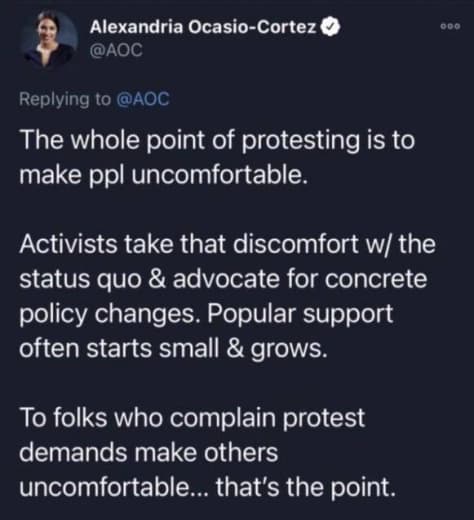Click the line 'often starts small & grows.'
This screenshot has width=474, height=520.
coord(173,349)
